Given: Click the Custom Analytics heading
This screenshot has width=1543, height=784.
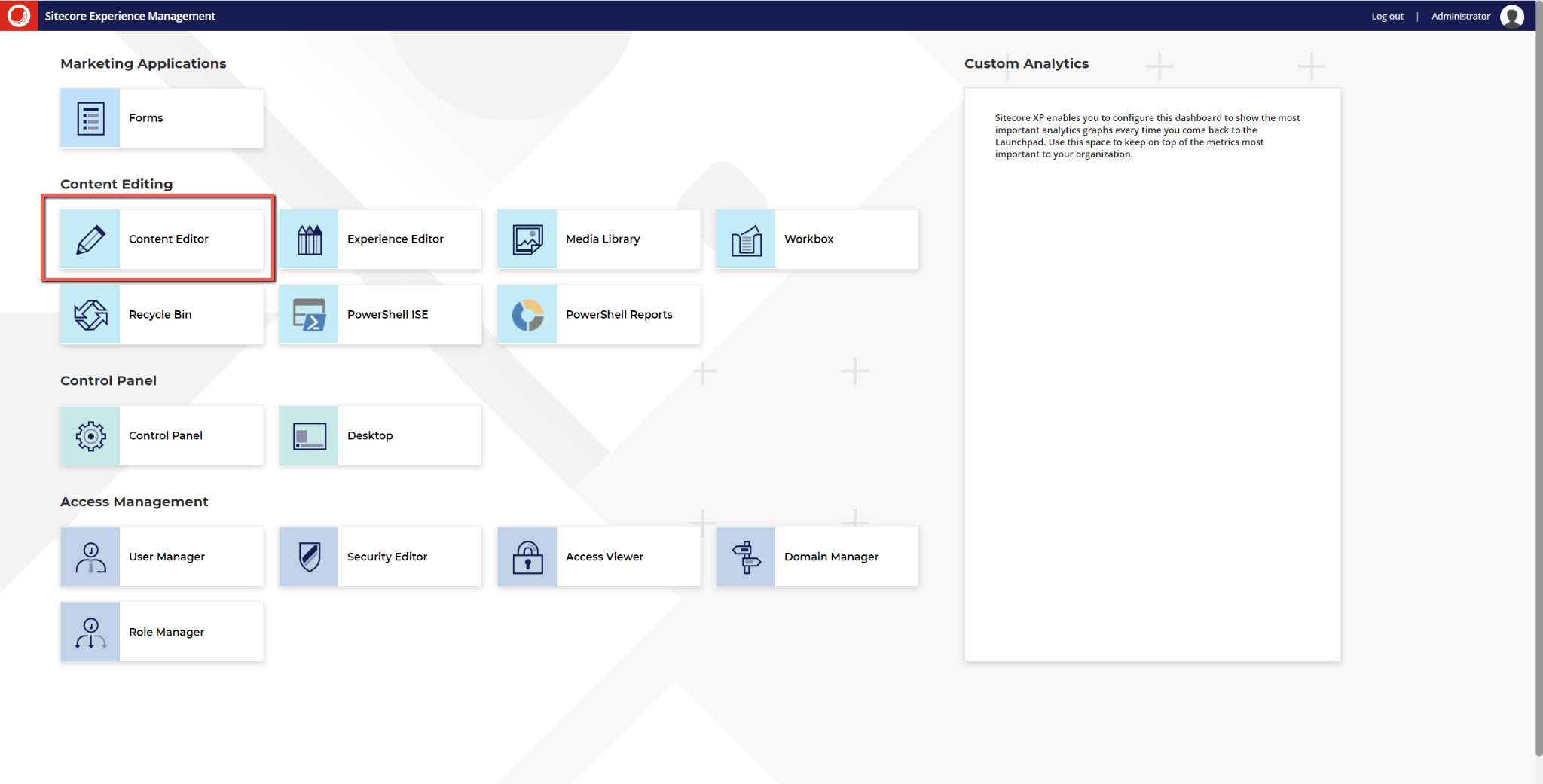Looking at the screenshot, I should click(x=1026, y=64).
